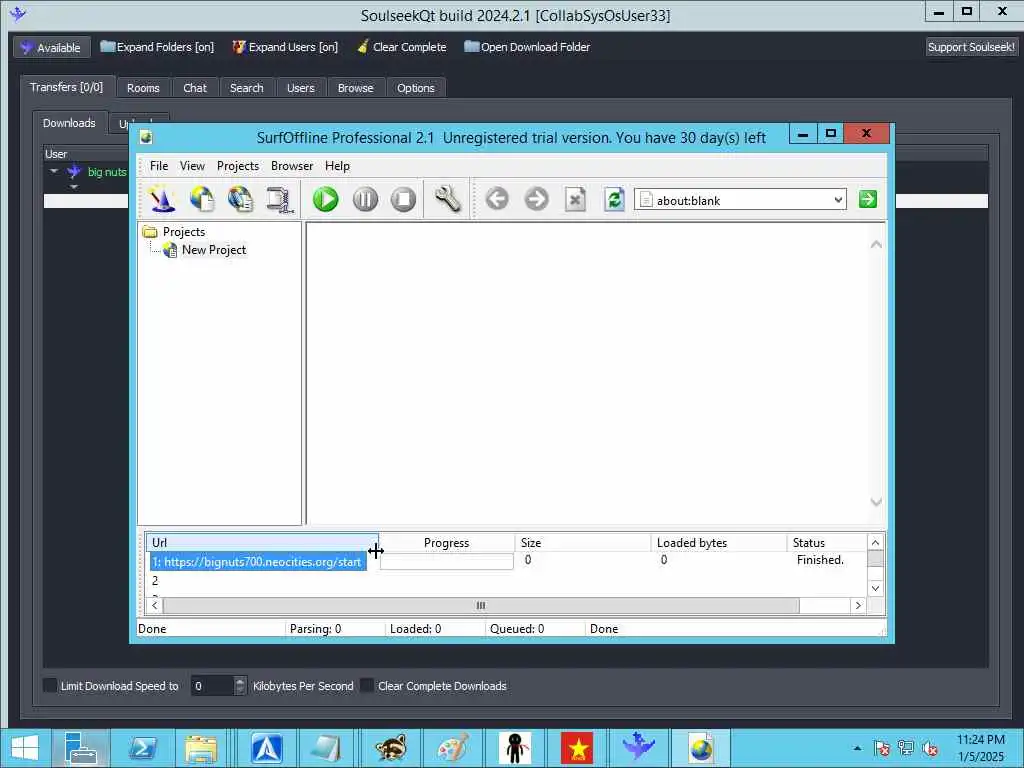Click the Url column header

click(x=261, y=542)
